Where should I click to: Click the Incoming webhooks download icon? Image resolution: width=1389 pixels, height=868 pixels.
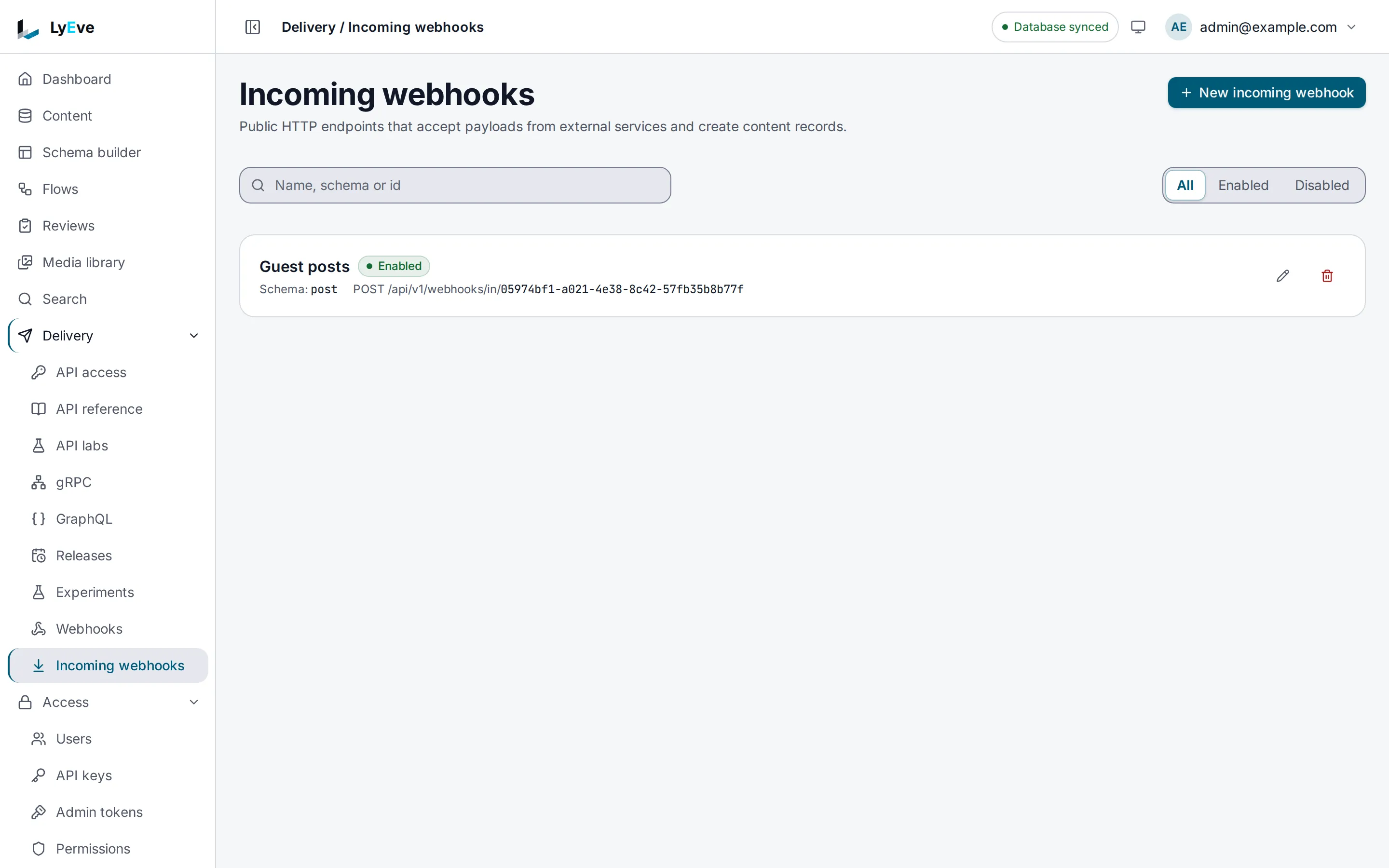click(39, 665)
